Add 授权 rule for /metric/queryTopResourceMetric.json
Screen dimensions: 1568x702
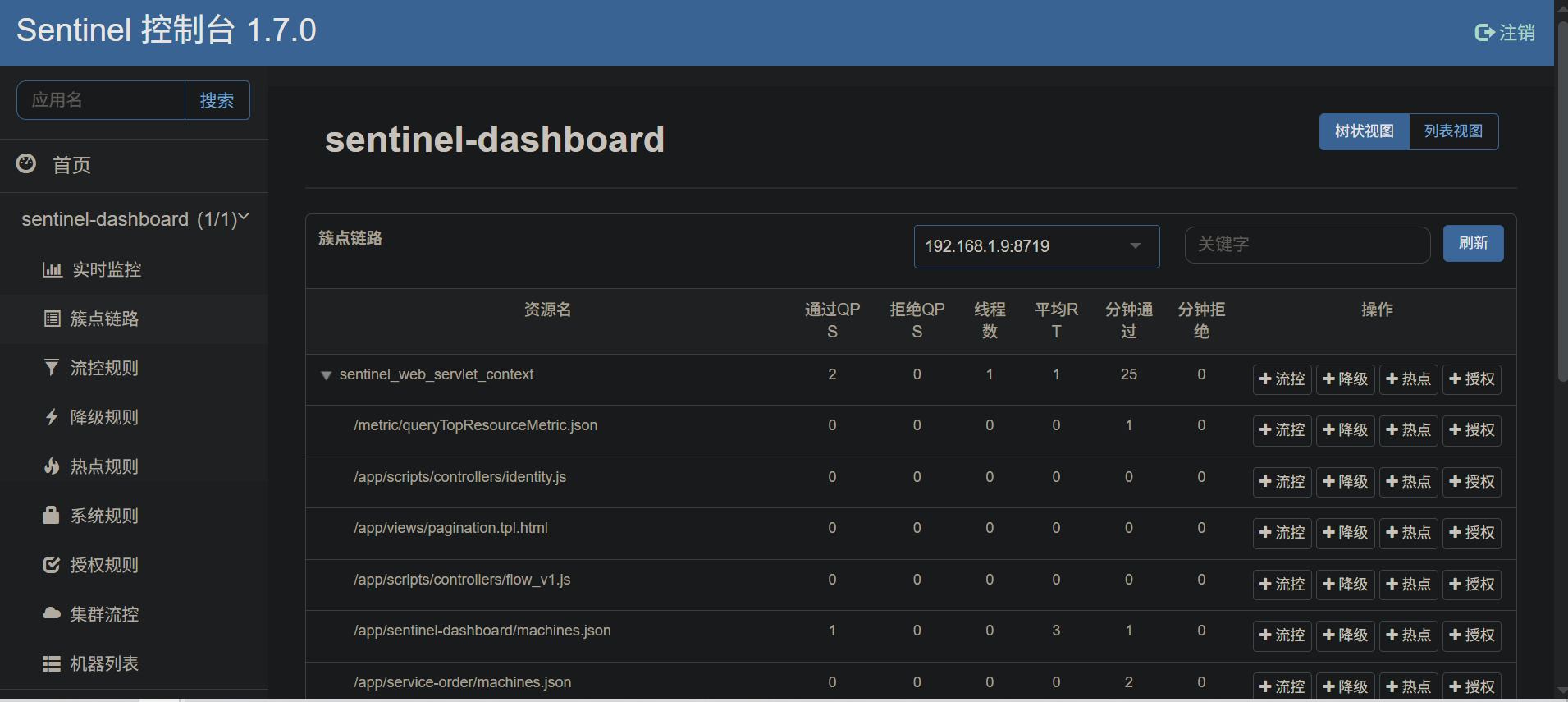click(1471, 430)
